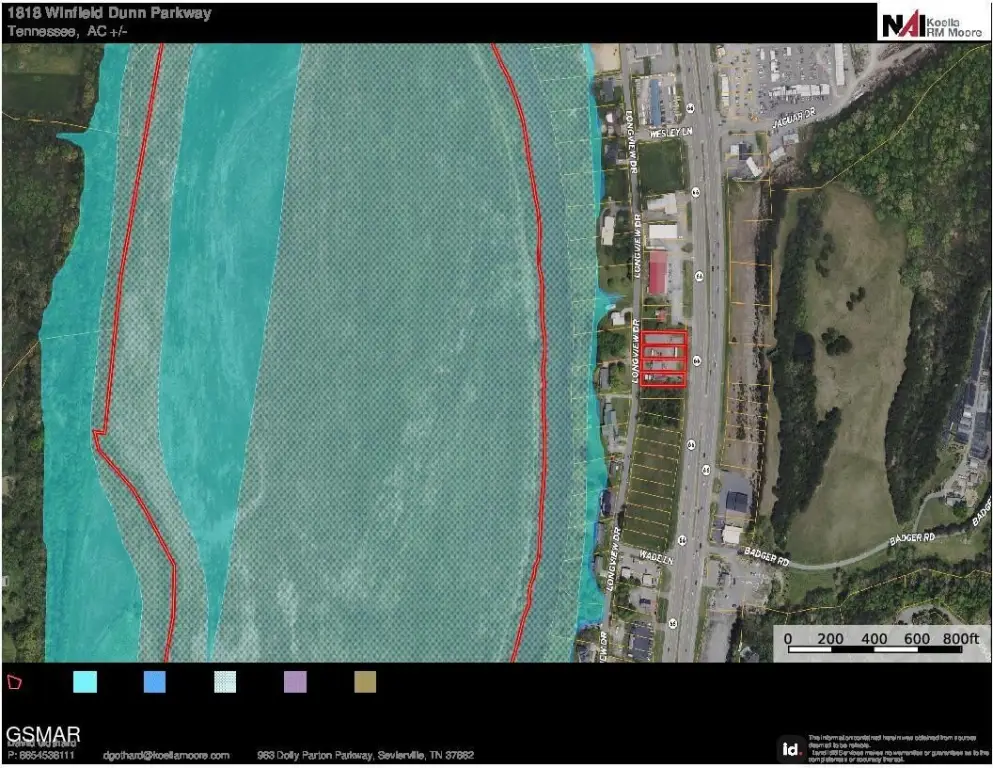This screenshot has width=993, height=768.
Task: Click the red-outlined subject parcels
Action: 663,358
